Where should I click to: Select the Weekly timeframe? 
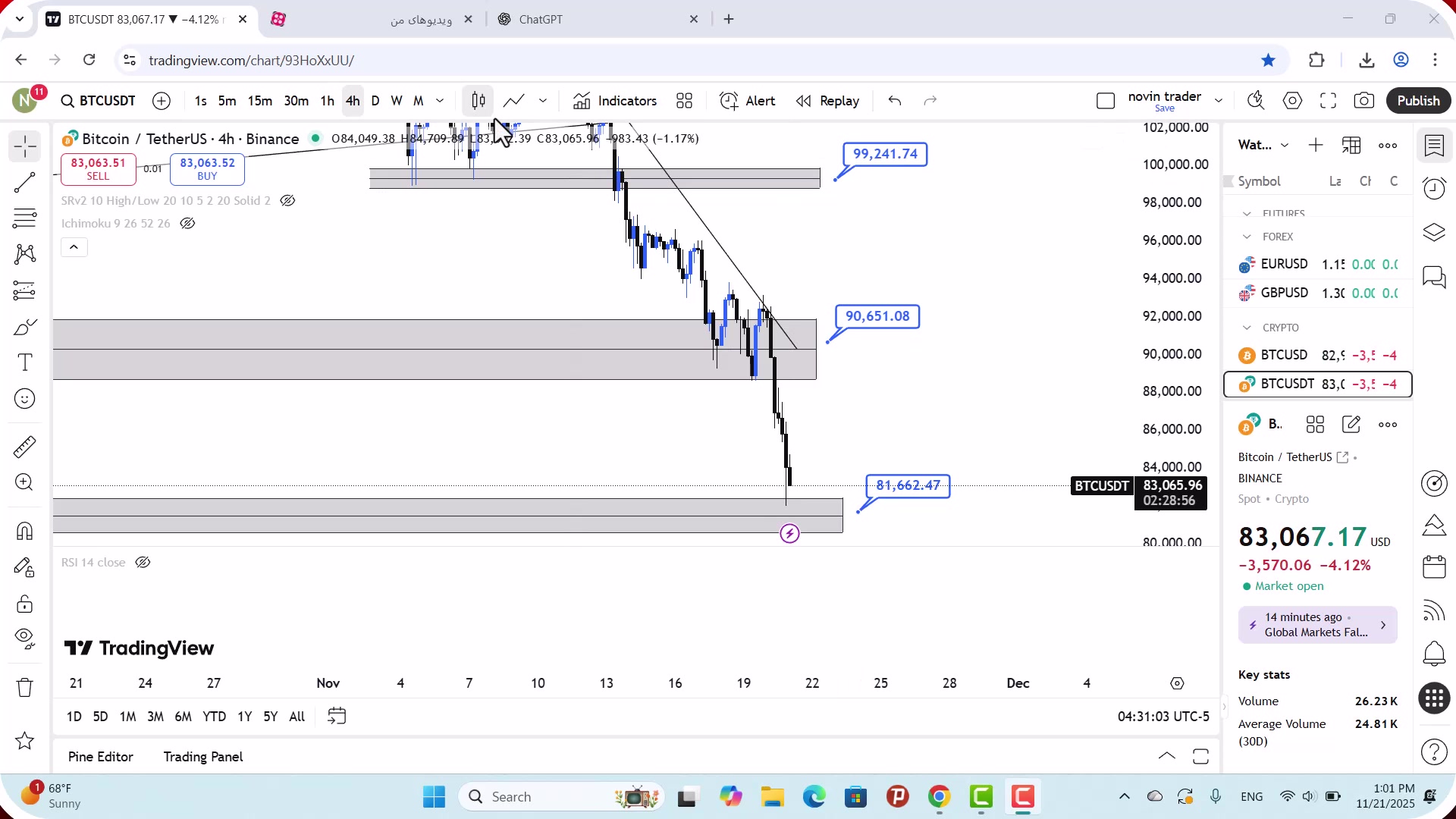[397, 101]
